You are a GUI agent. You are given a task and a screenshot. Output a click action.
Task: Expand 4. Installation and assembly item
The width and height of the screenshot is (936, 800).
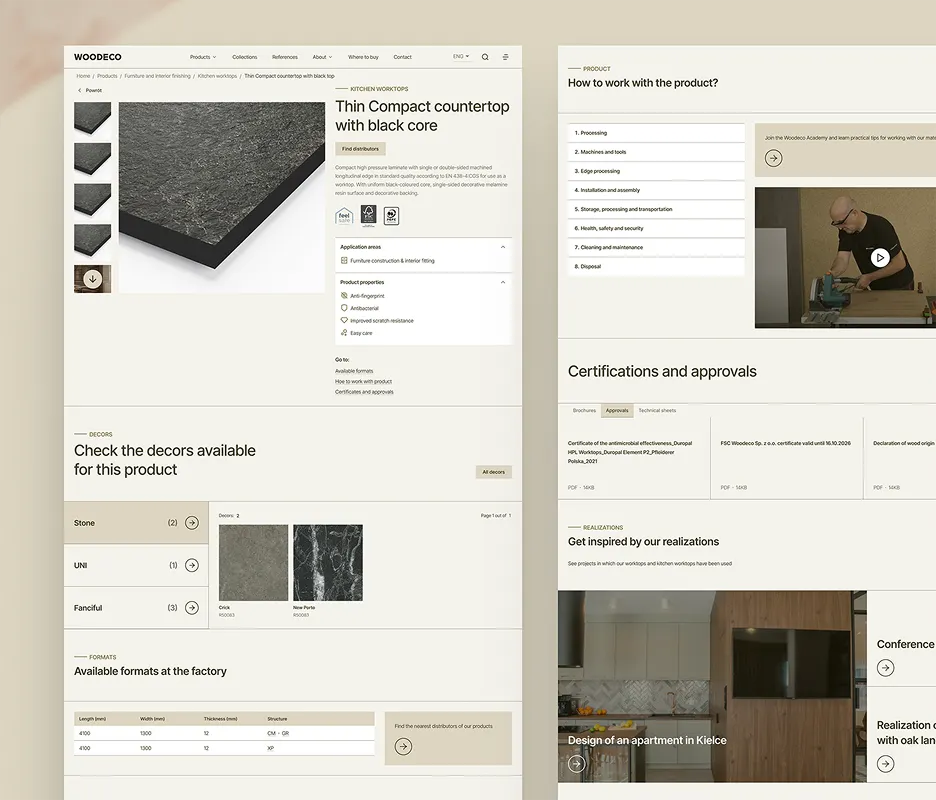coord(656,190)
